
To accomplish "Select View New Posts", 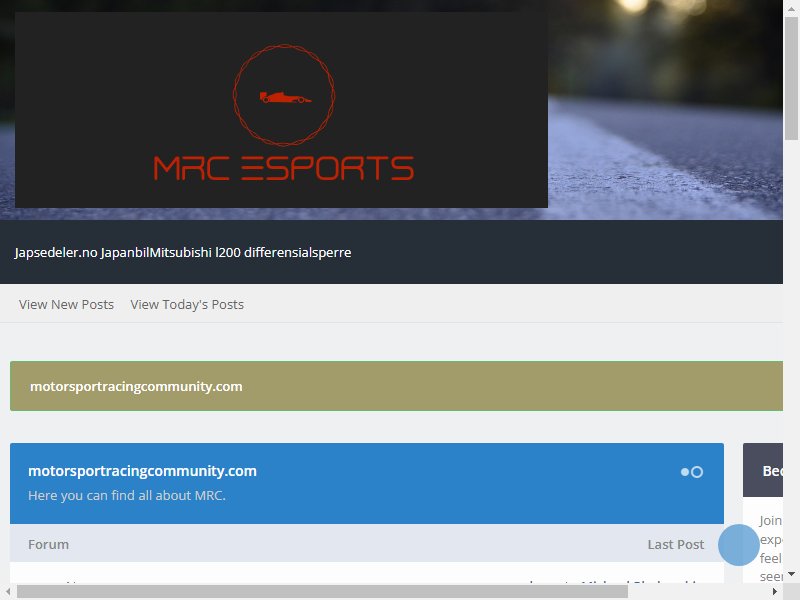I will 66,305.
